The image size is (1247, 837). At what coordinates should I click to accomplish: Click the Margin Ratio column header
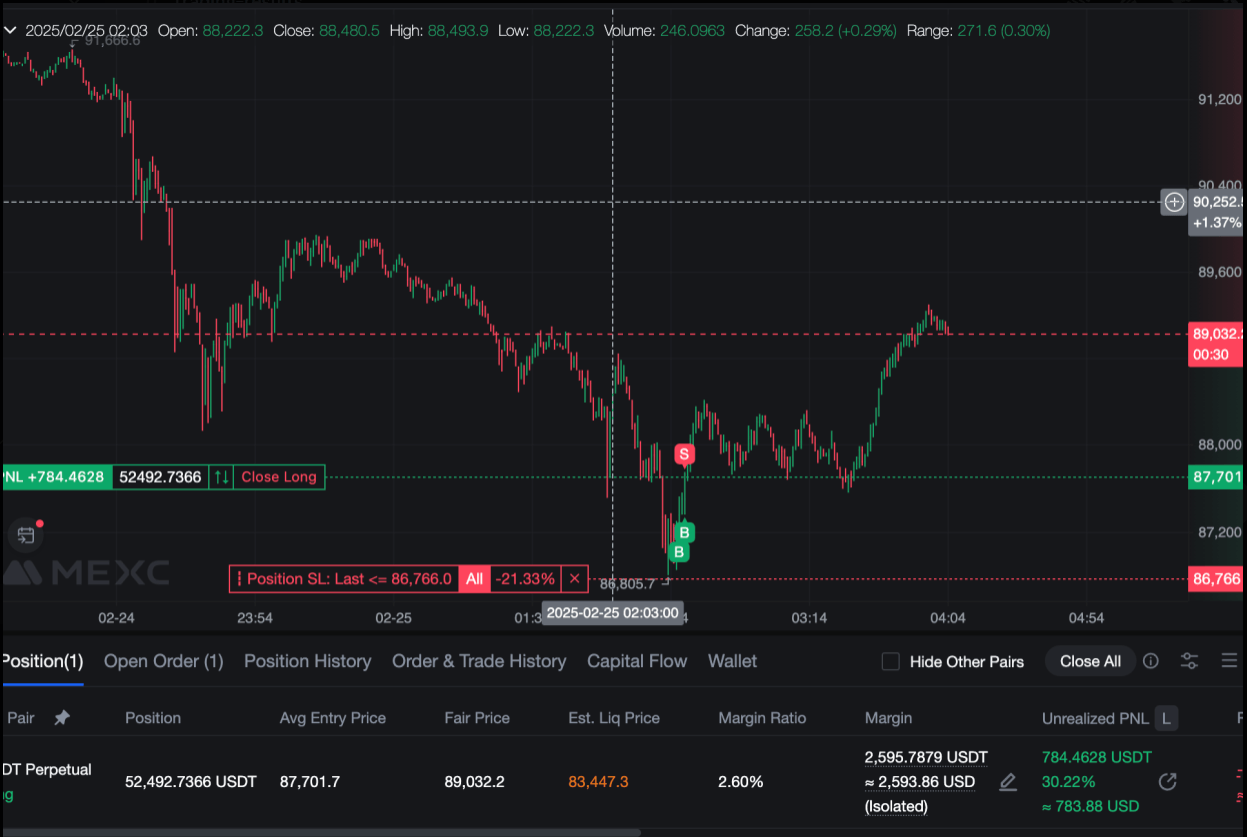pos(762,718)
